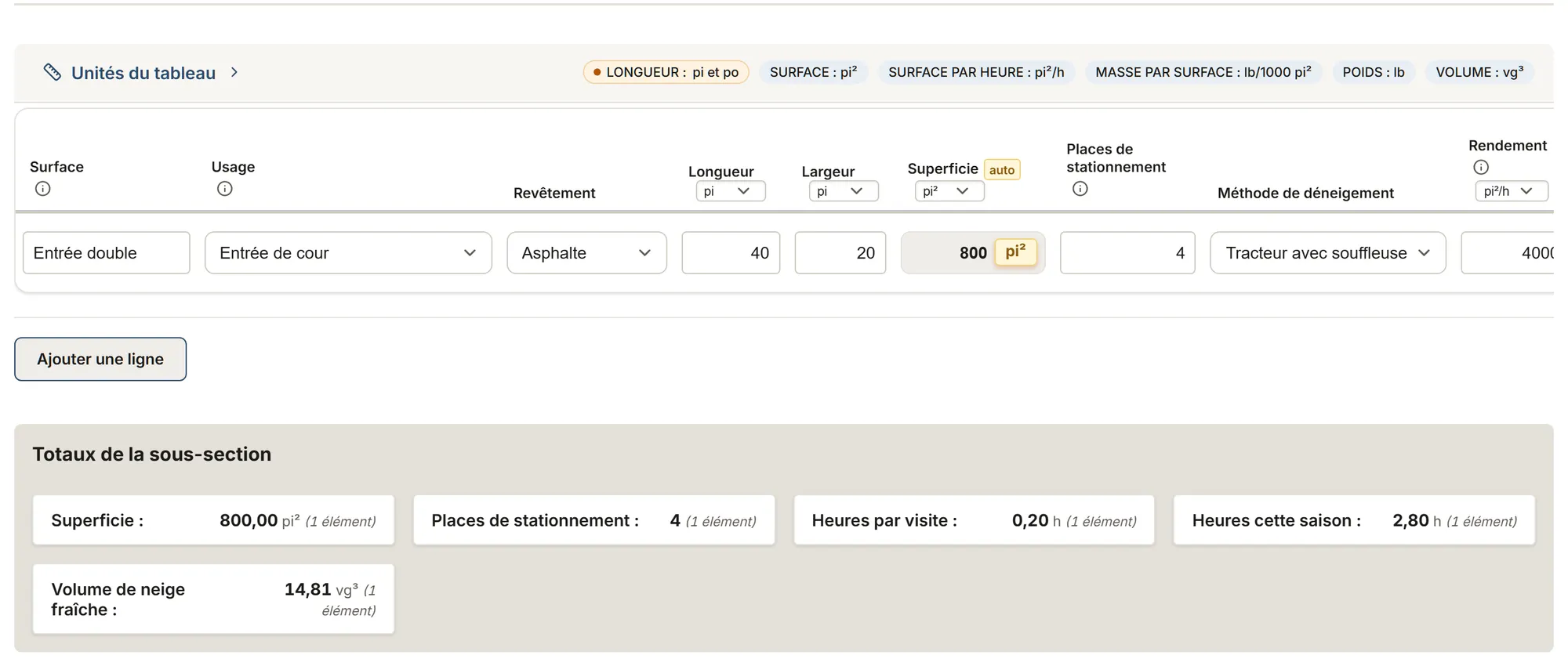
Task: Click the Rendement value field
Action: (1507, 253)
